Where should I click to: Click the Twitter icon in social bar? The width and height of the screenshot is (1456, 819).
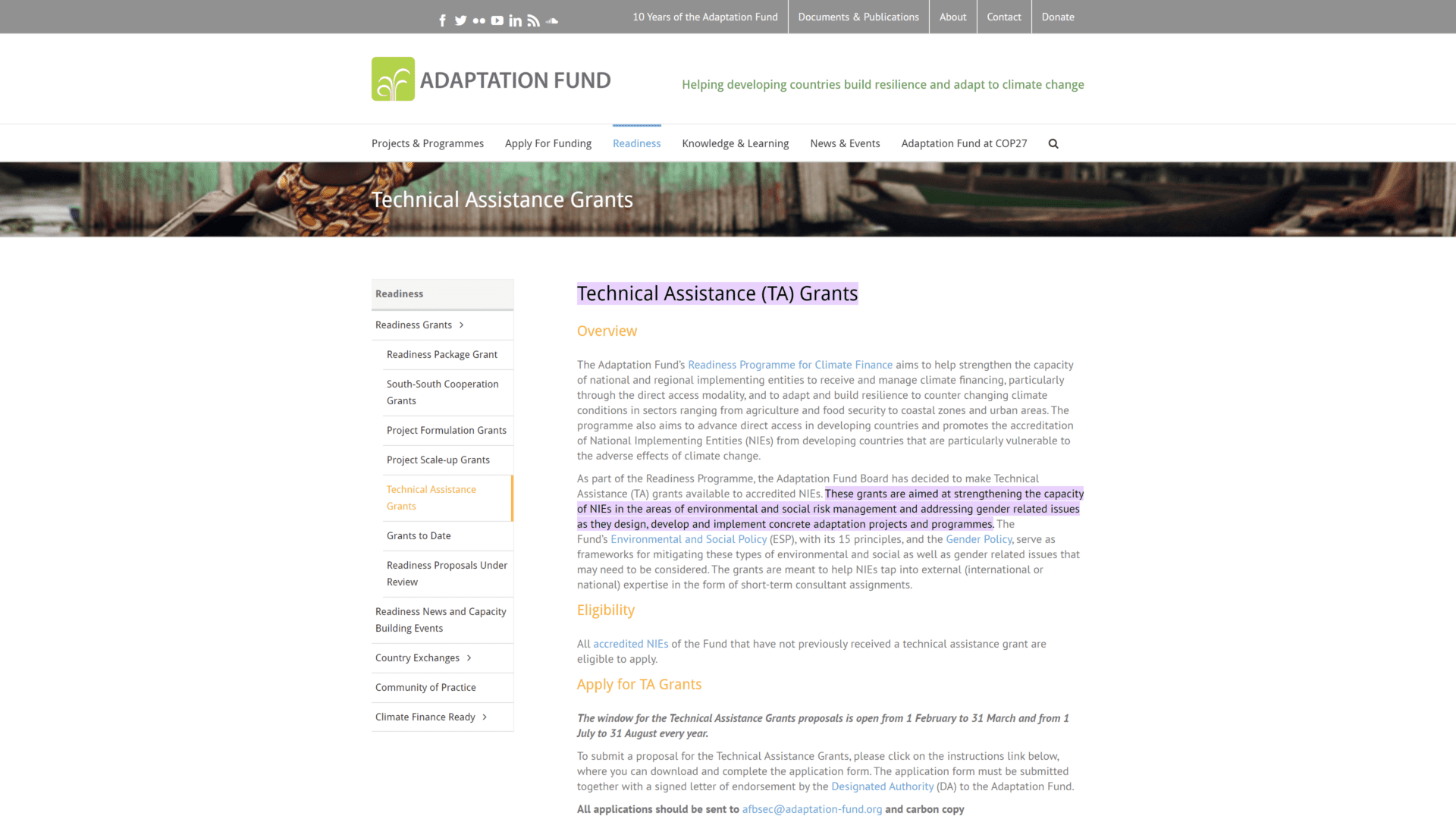pyautogui.click(x=460, y=20)
